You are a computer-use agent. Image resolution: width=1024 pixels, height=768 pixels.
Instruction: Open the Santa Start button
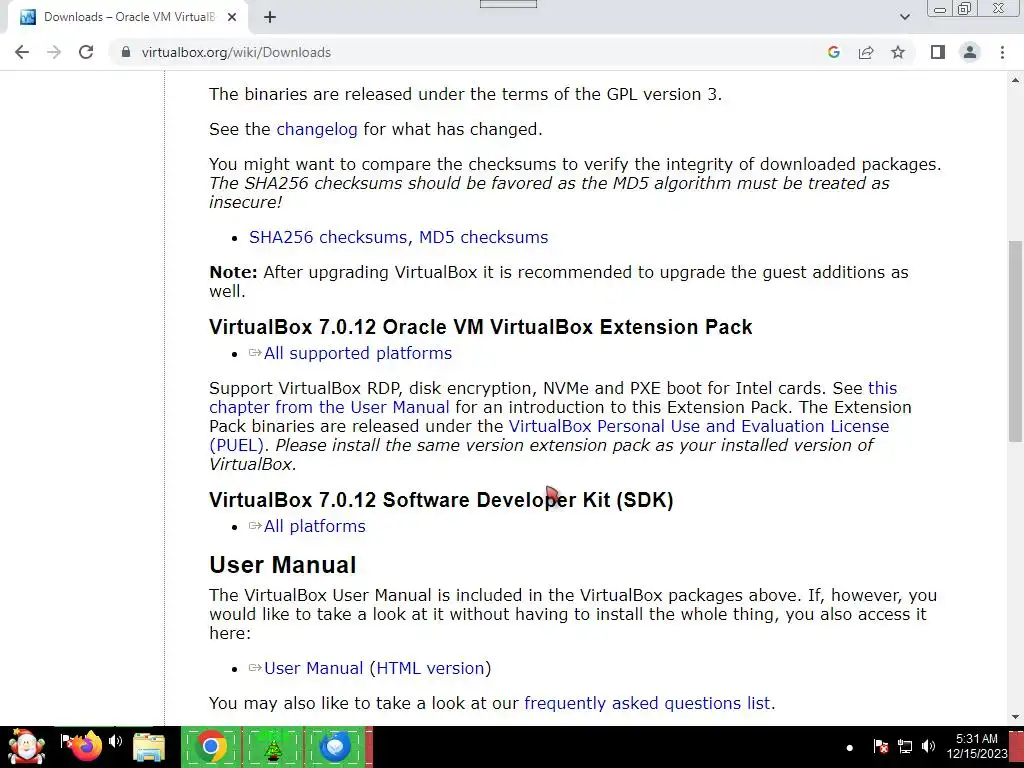[x=26, y=746]
